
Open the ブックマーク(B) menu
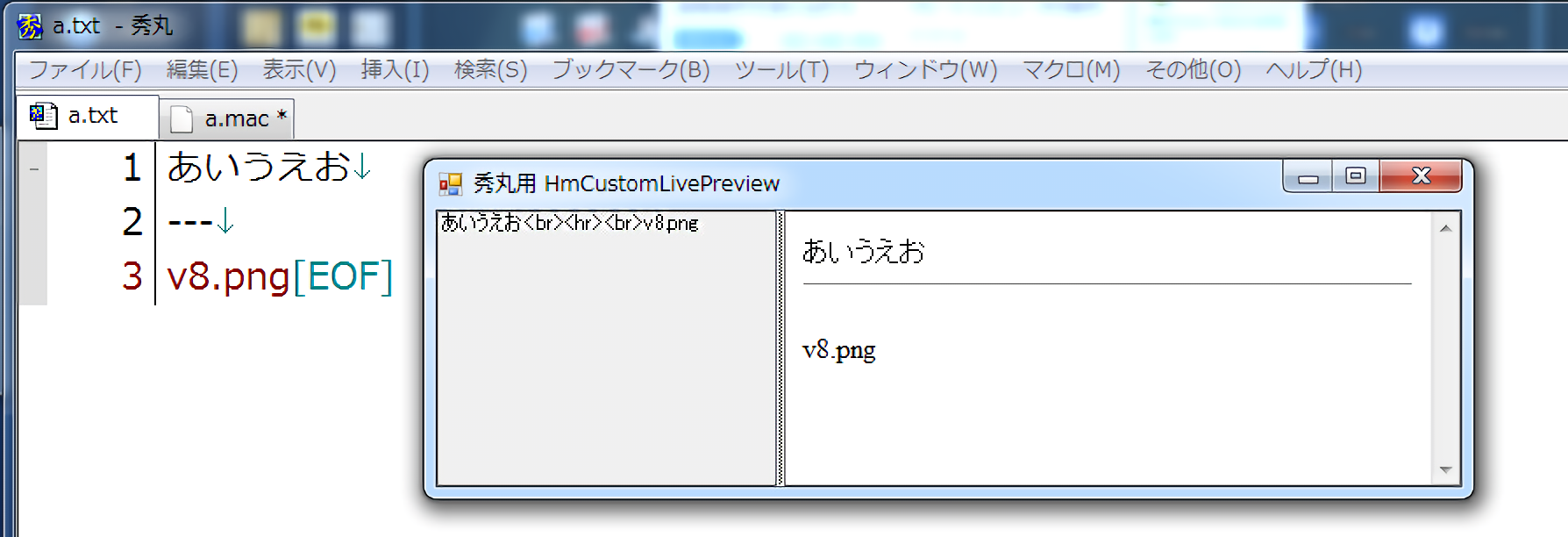pyautogui.click(x=631, y=70)
